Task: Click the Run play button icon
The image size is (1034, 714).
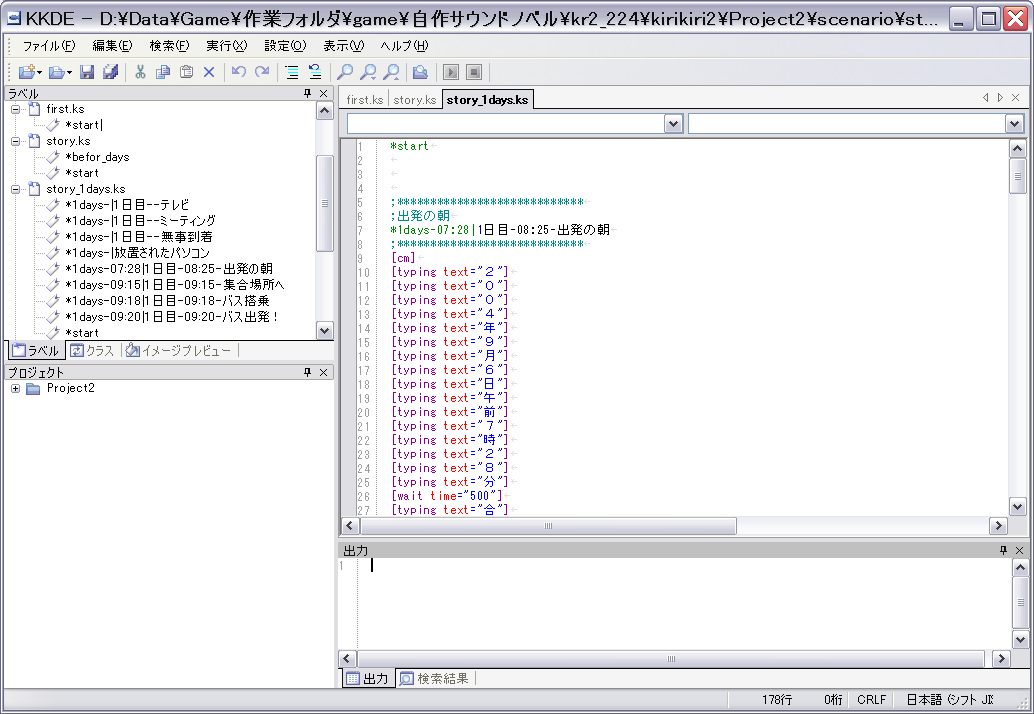Action: (x=452, y=72)
